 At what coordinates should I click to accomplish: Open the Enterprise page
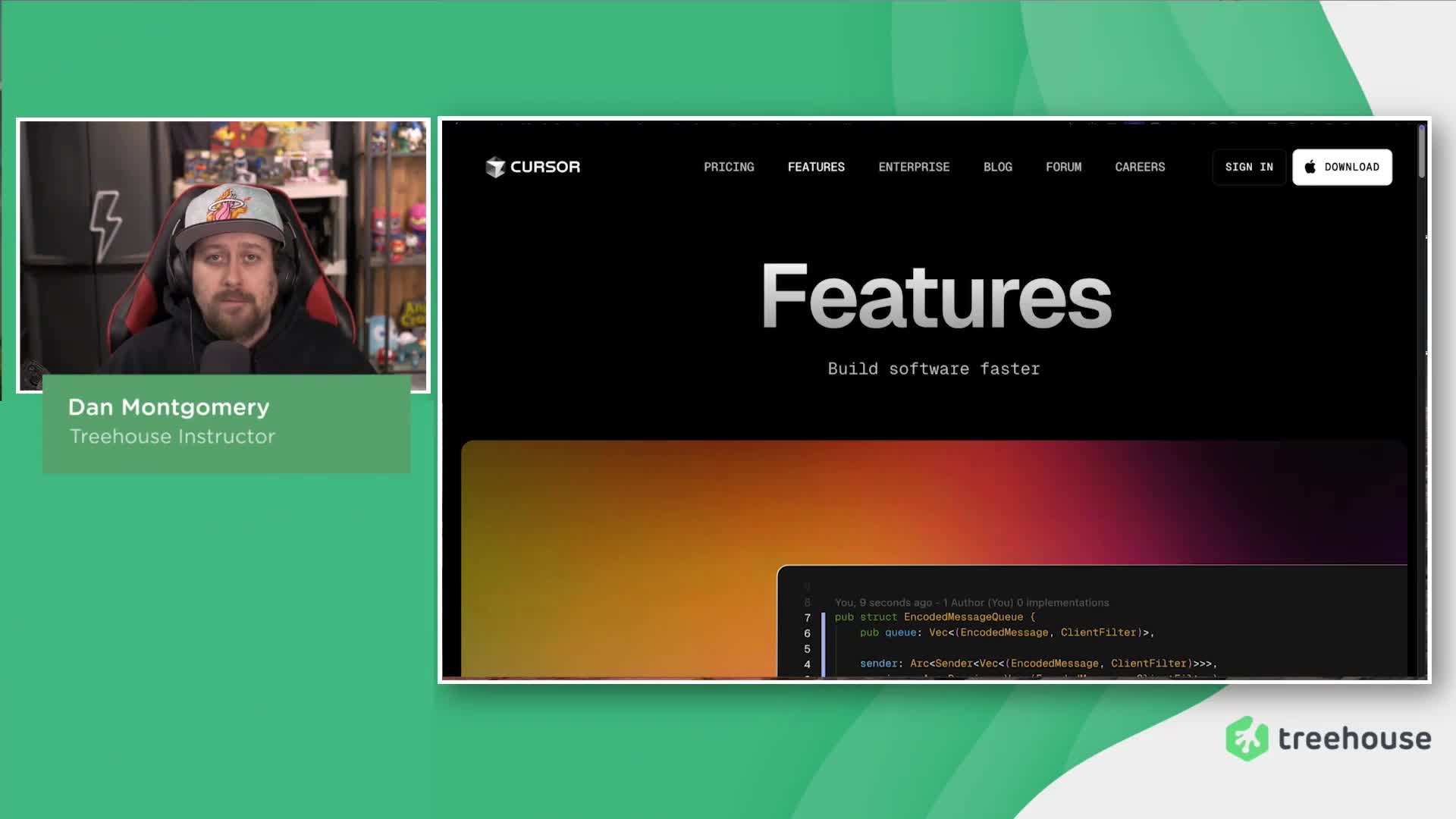pyautogui.click(x=914, y=167)
